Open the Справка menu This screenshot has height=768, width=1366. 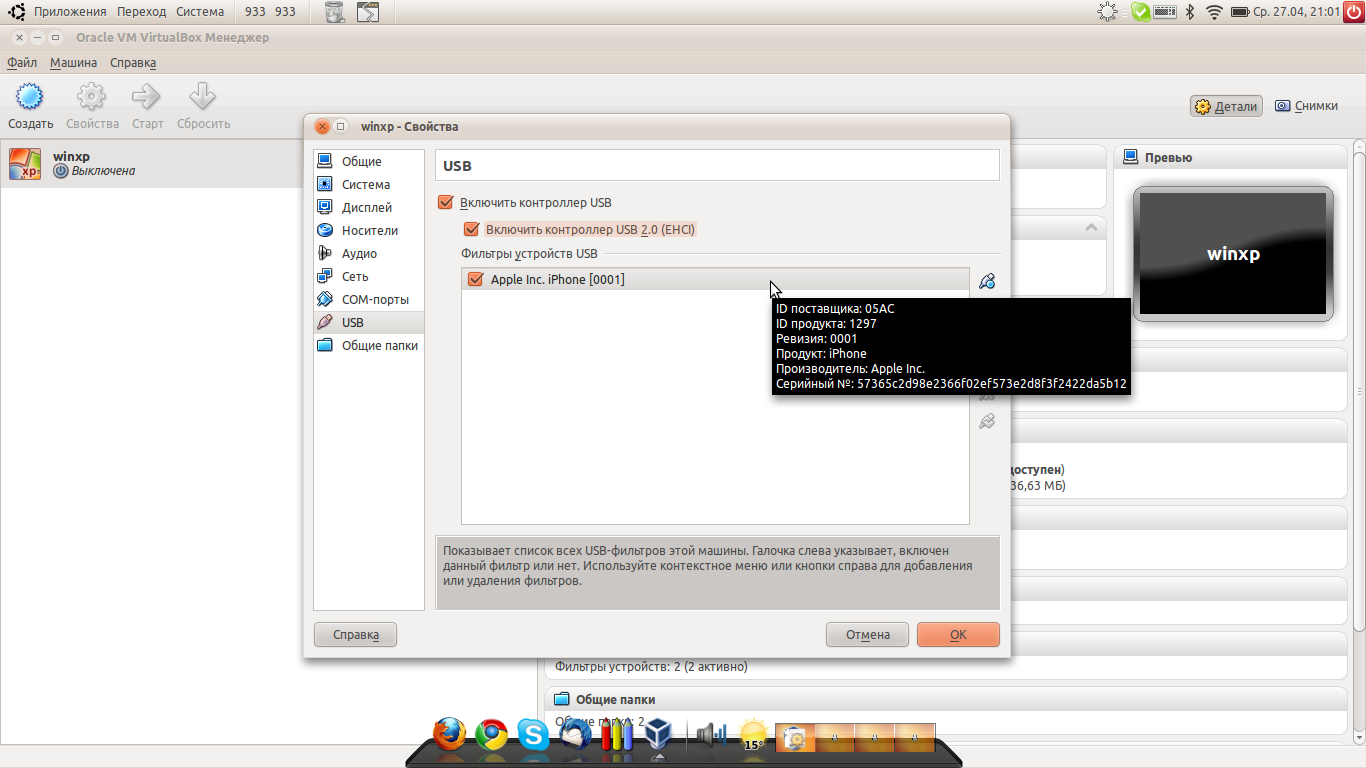[x=133, y=62]
